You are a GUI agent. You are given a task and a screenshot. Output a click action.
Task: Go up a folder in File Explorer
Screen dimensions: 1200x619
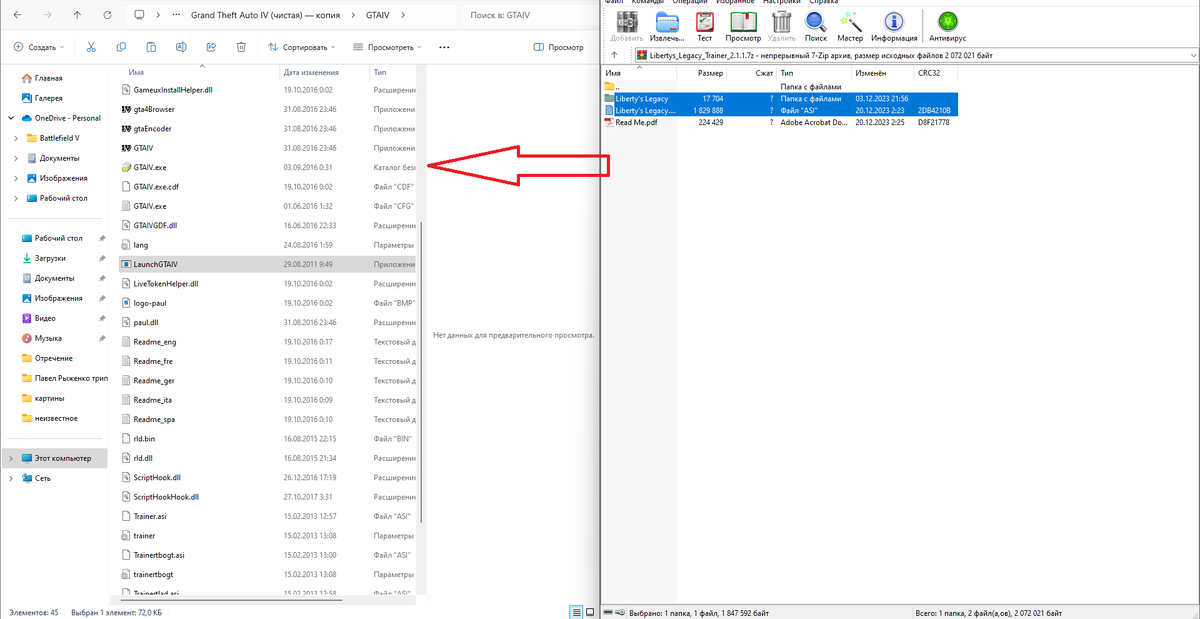pyautogui.click(x=78, y=16)
